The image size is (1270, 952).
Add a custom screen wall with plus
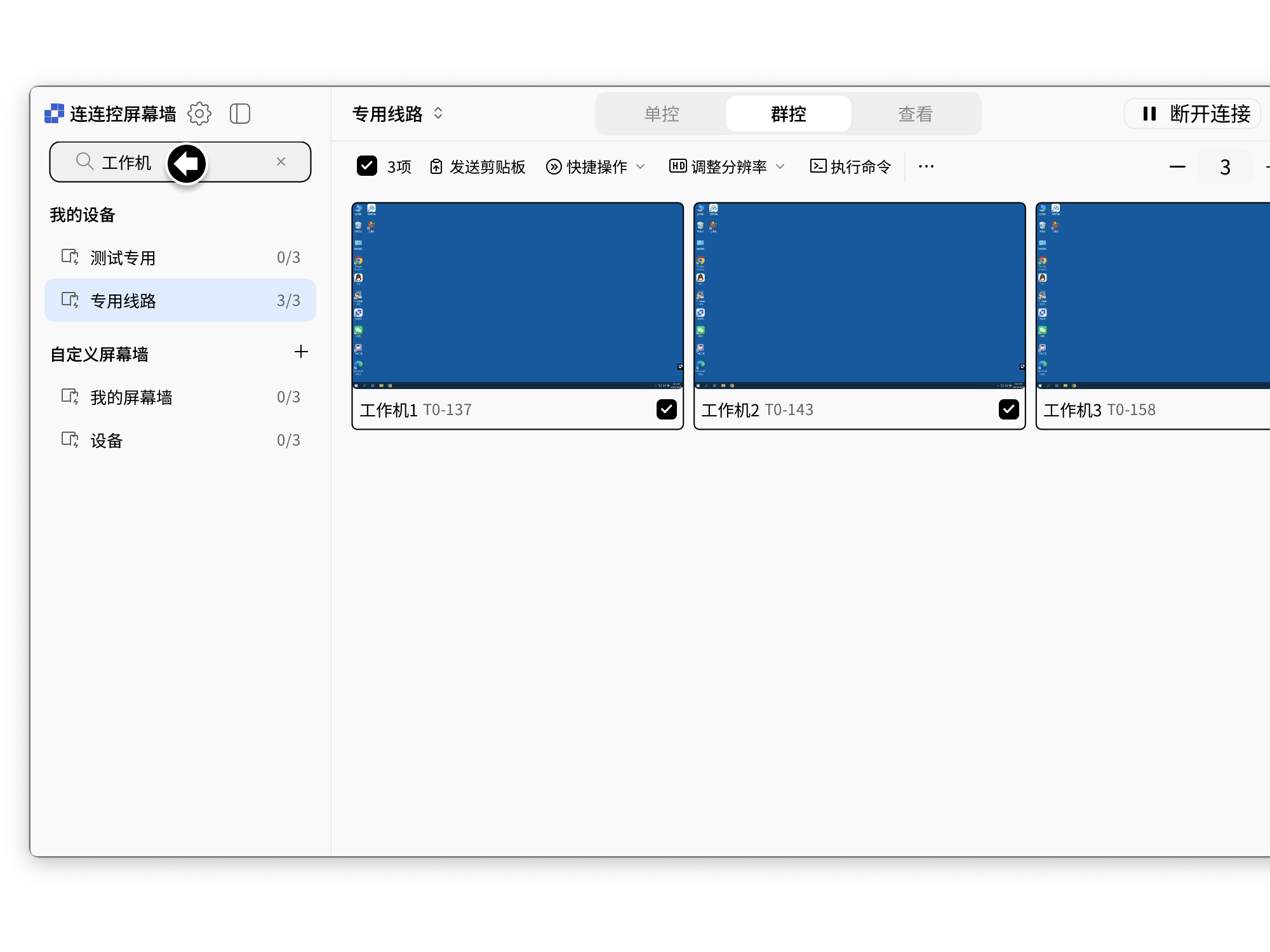pos(301,352)
